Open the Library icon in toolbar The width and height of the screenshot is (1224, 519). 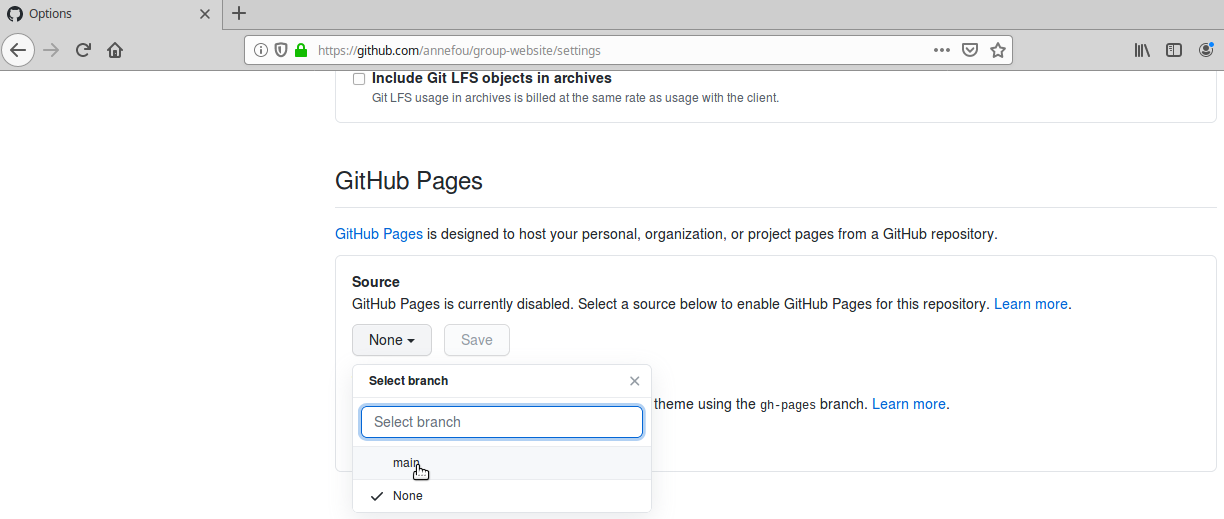pyautogui.click(x=1142, y=50)
